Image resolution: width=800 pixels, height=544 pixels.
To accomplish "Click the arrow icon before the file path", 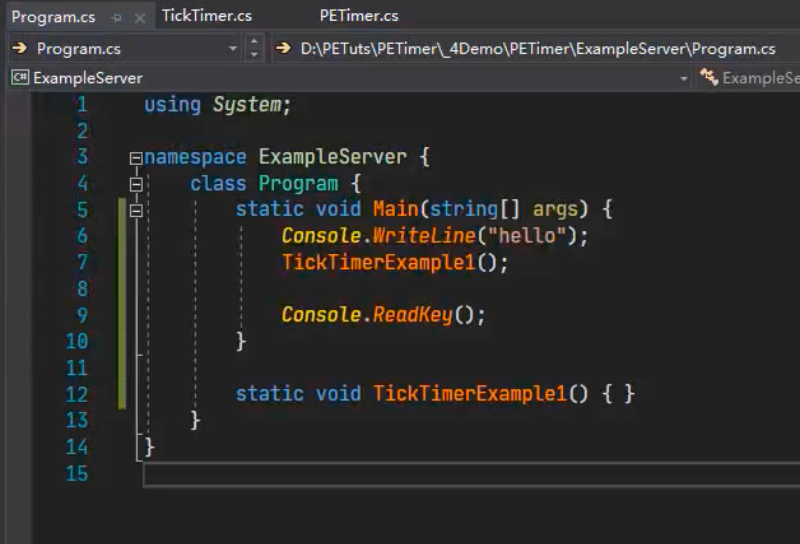I will click(x=284, y=48).
